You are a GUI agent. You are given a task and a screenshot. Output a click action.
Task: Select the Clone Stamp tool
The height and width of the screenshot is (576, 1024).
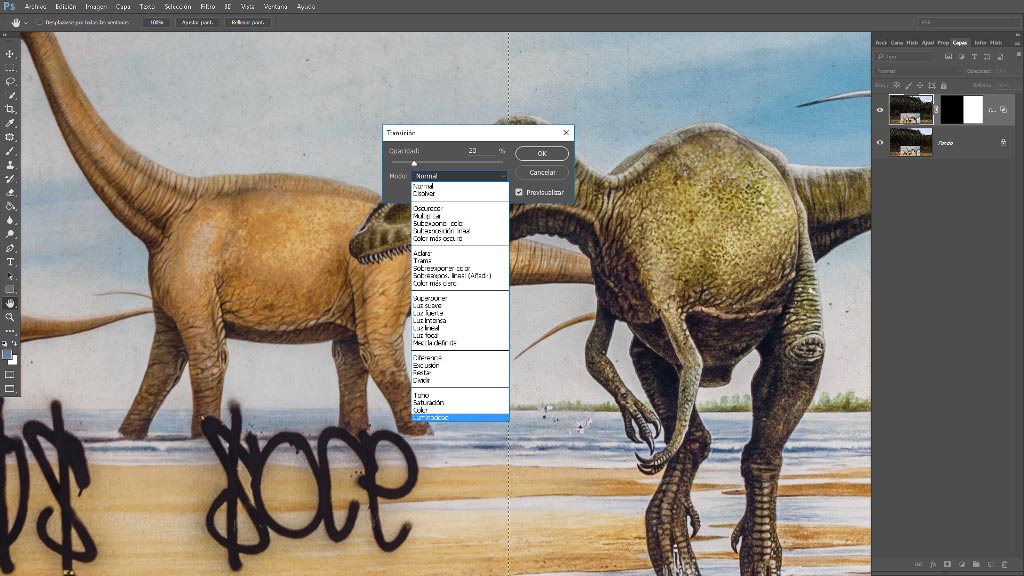pyautogui.click(x=10, y=165)
